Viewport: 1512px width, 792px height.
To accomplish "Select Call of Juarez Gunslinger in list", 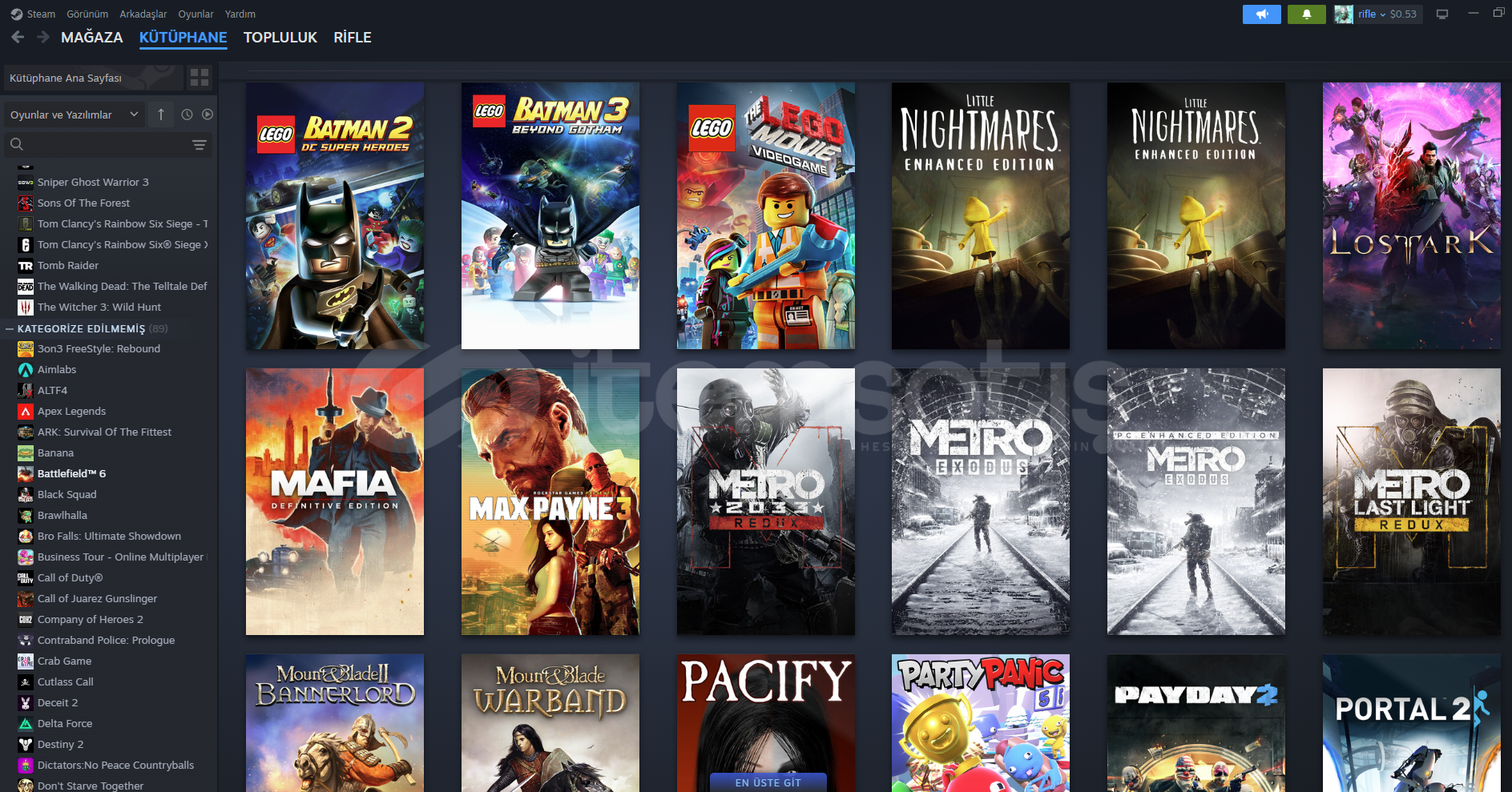I will (97, 598).
